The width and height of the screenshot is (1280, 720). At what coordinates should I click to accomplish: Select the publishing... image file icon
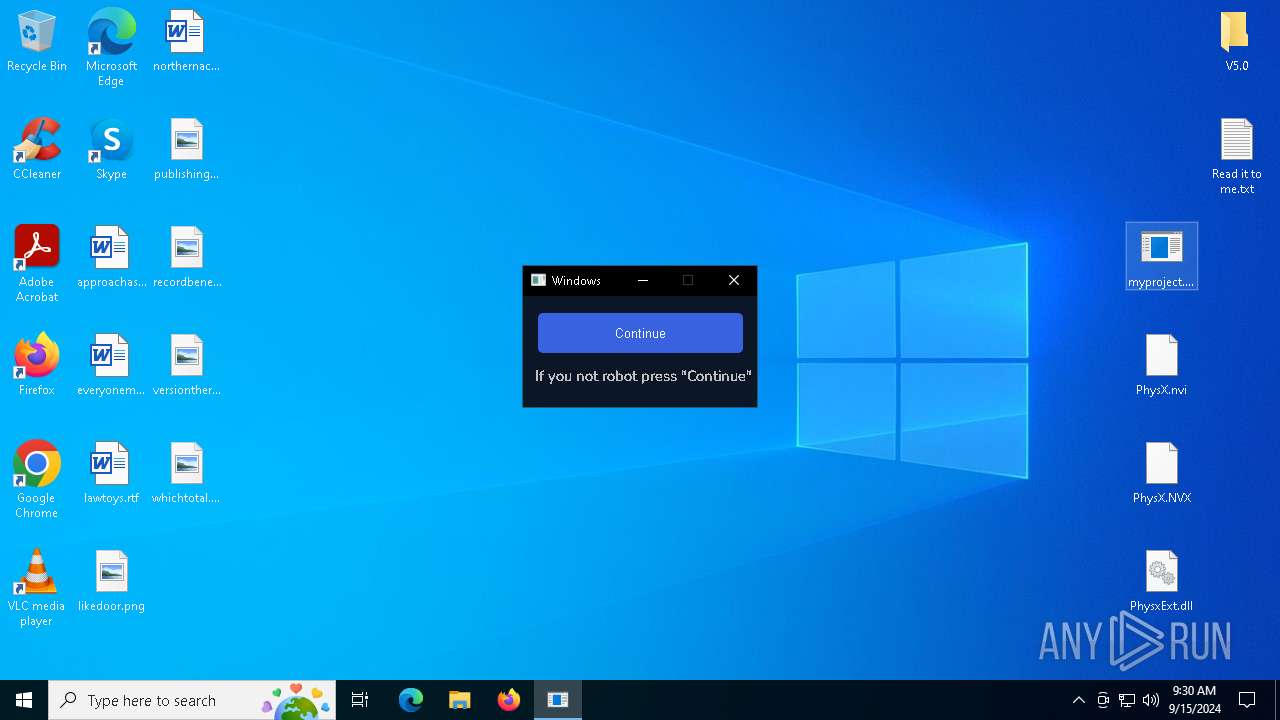(186, 149)
